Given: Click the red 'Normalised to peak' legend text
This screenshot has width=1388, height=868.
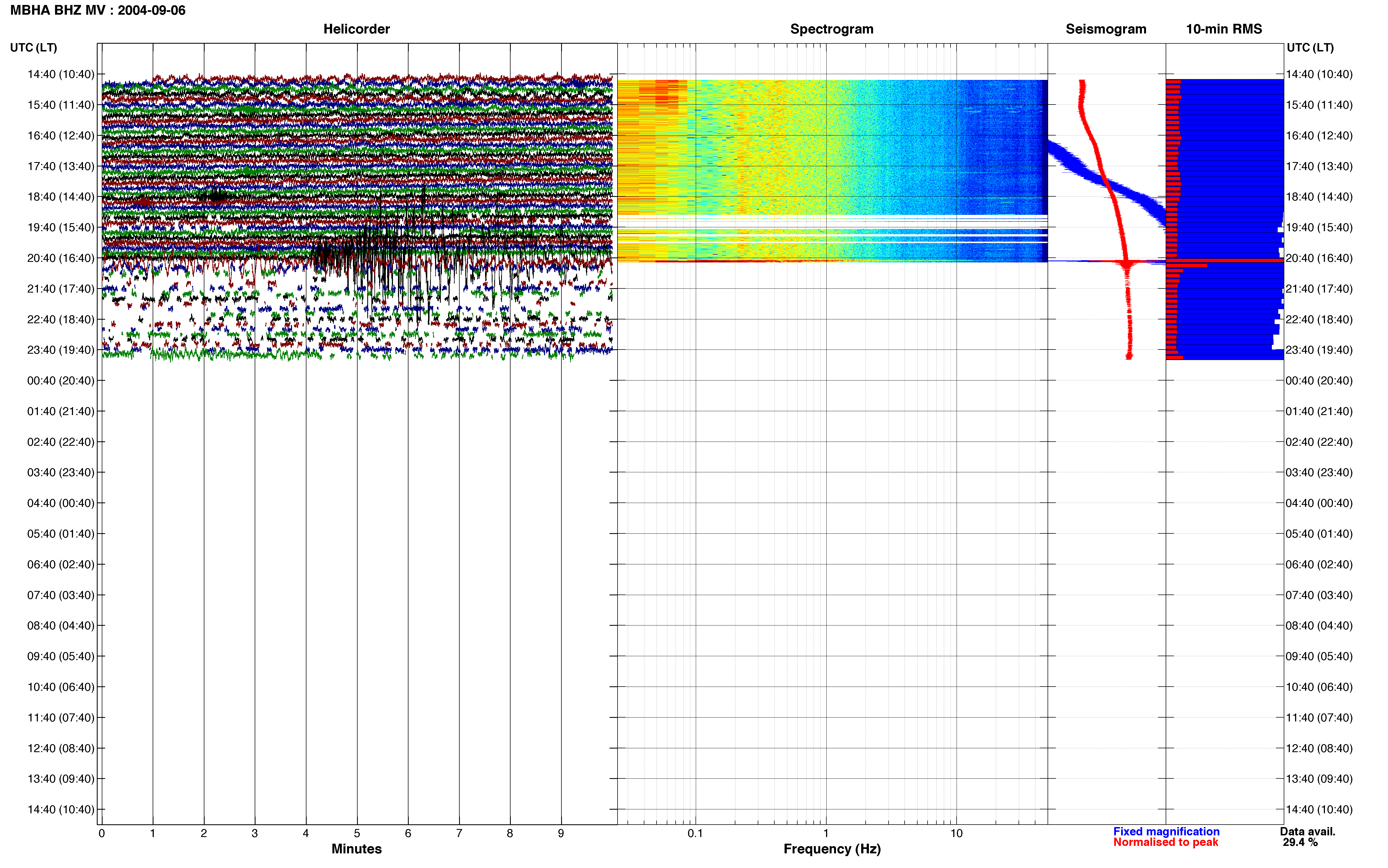Looking at the screenshot, I should pos(1165,842).
